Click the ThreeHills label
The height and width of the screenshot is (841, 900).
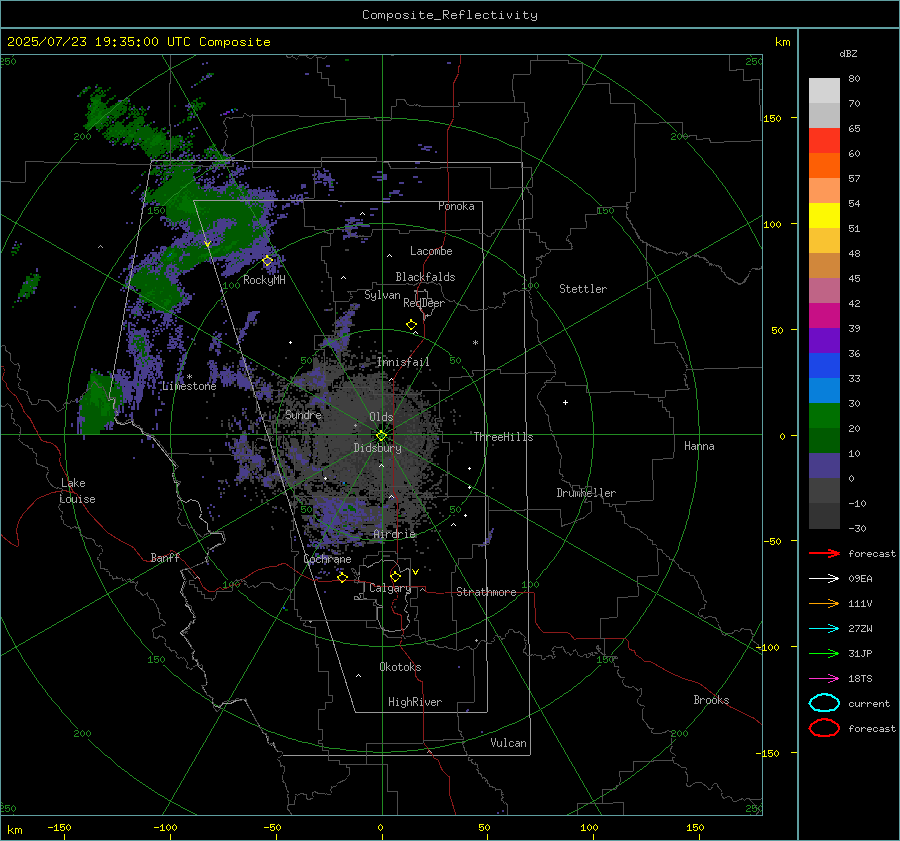pyautogui.click(x=503, y=437)
